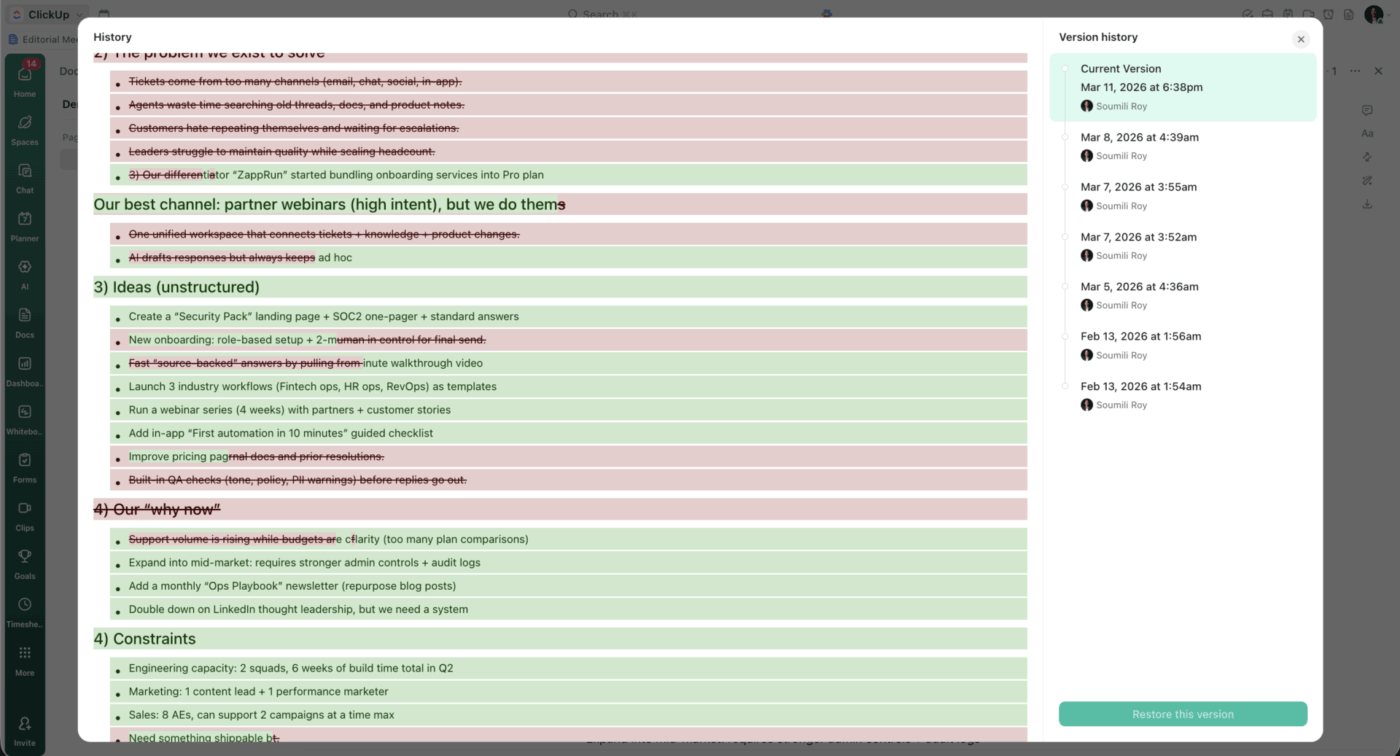This screenshot has width=1400, height=756.
Task: Open Goals from the left sidebar
Action: coord(24,563)
